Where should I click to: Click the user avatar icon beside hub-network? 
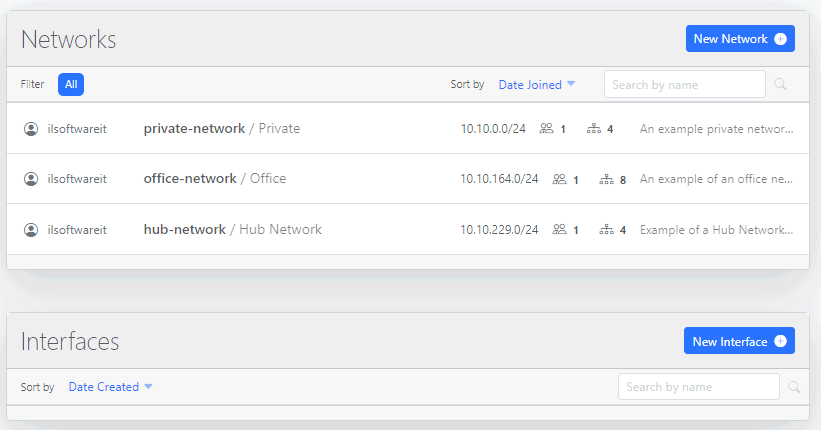[x=31, y=230]
